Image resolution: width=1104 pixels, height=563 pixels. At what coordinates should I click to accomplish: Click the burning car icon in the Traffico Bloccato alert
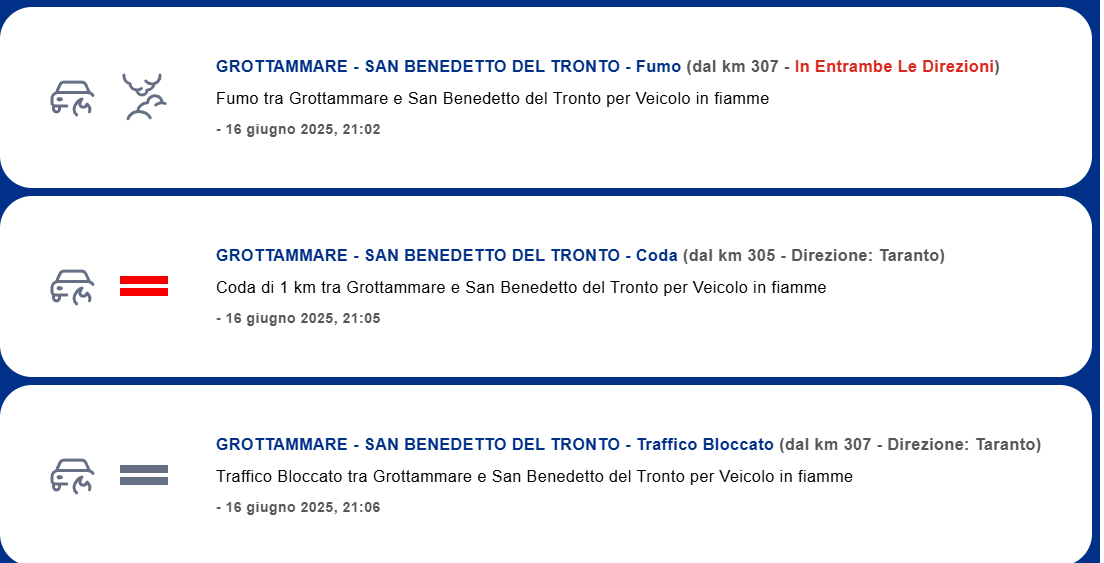[x=72, y=476]
